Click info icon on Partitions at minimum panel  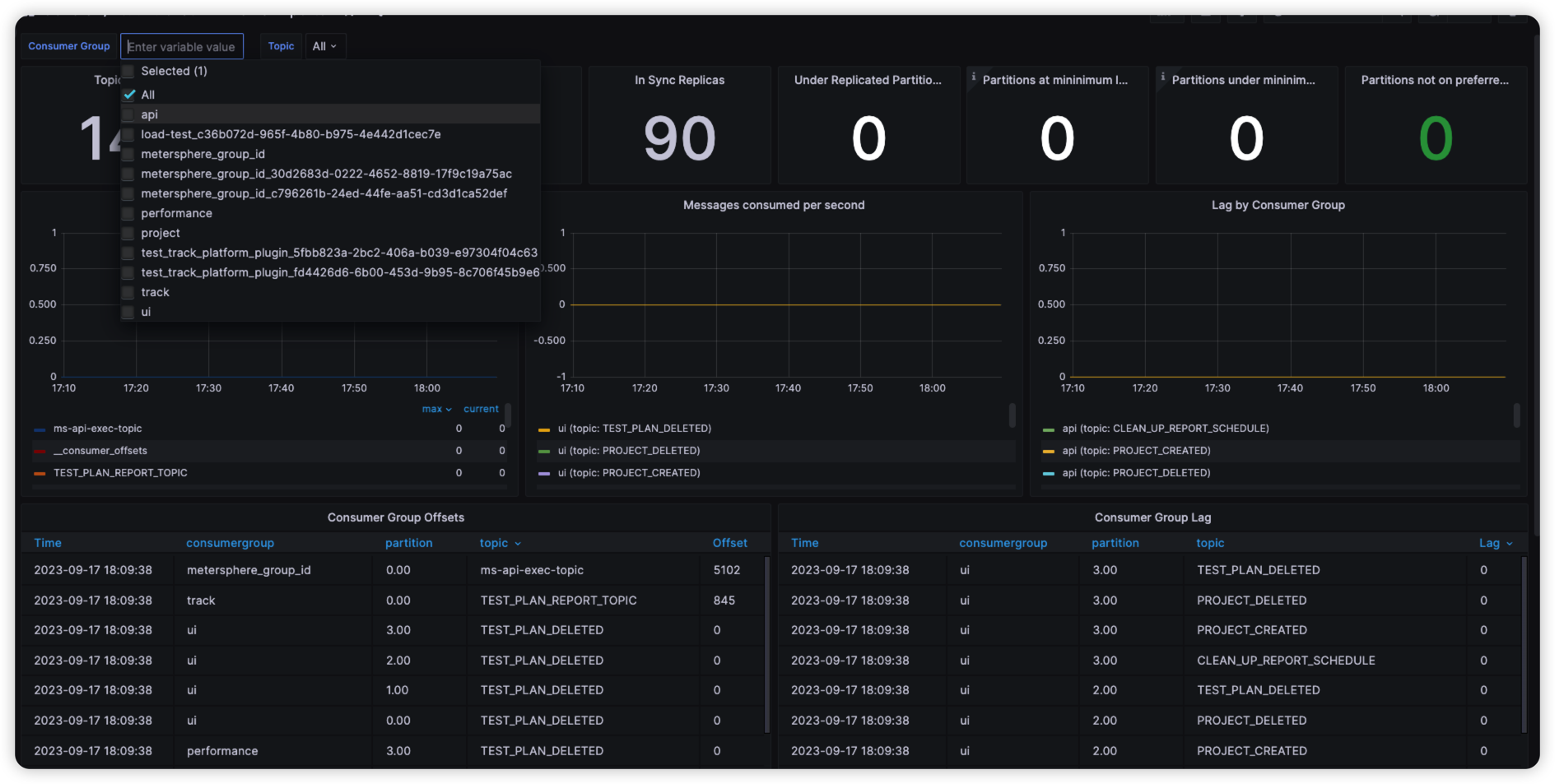pyautogui.click(x=974, y=77)
